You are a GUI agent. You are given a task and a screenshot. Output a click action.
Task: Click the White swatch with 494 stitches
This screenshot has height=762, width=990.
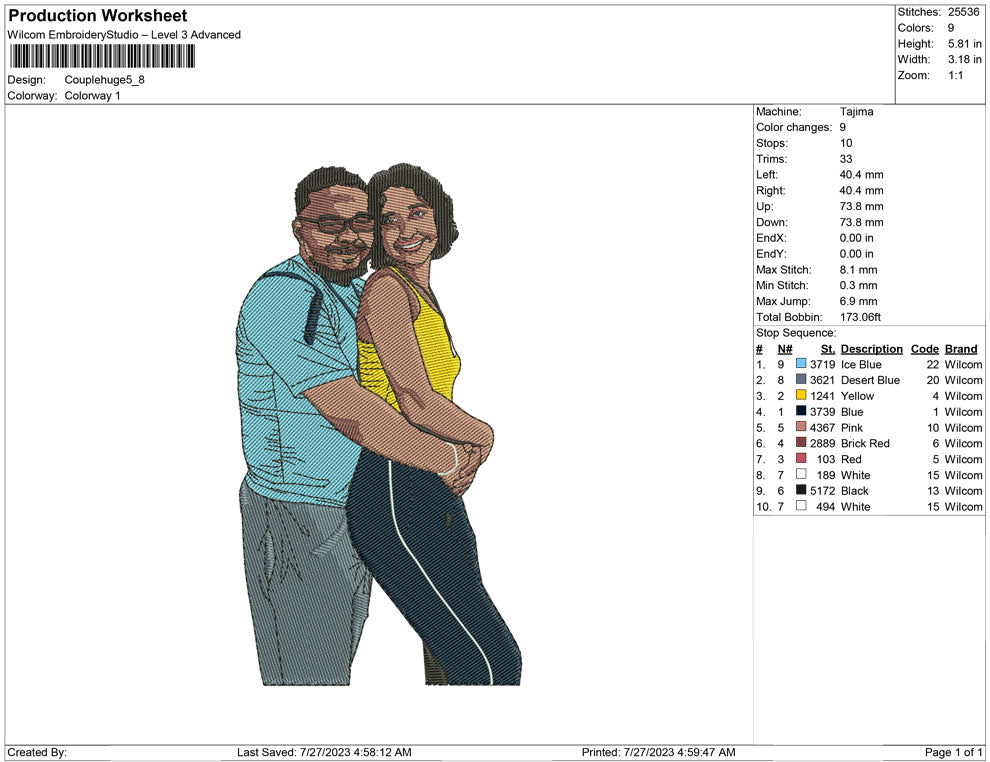(x=801, y=506)
